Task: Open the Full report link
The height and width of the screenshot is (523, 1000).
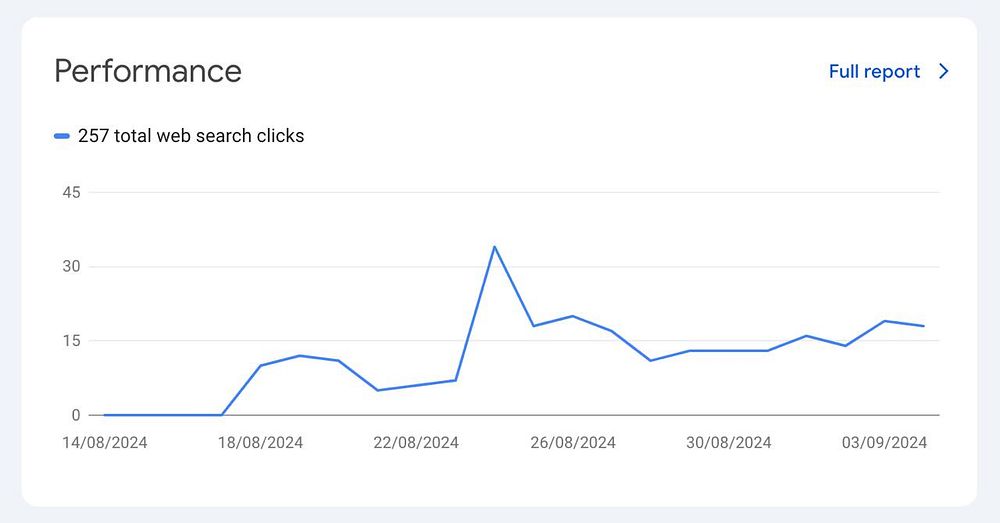Action: point(874,72)
